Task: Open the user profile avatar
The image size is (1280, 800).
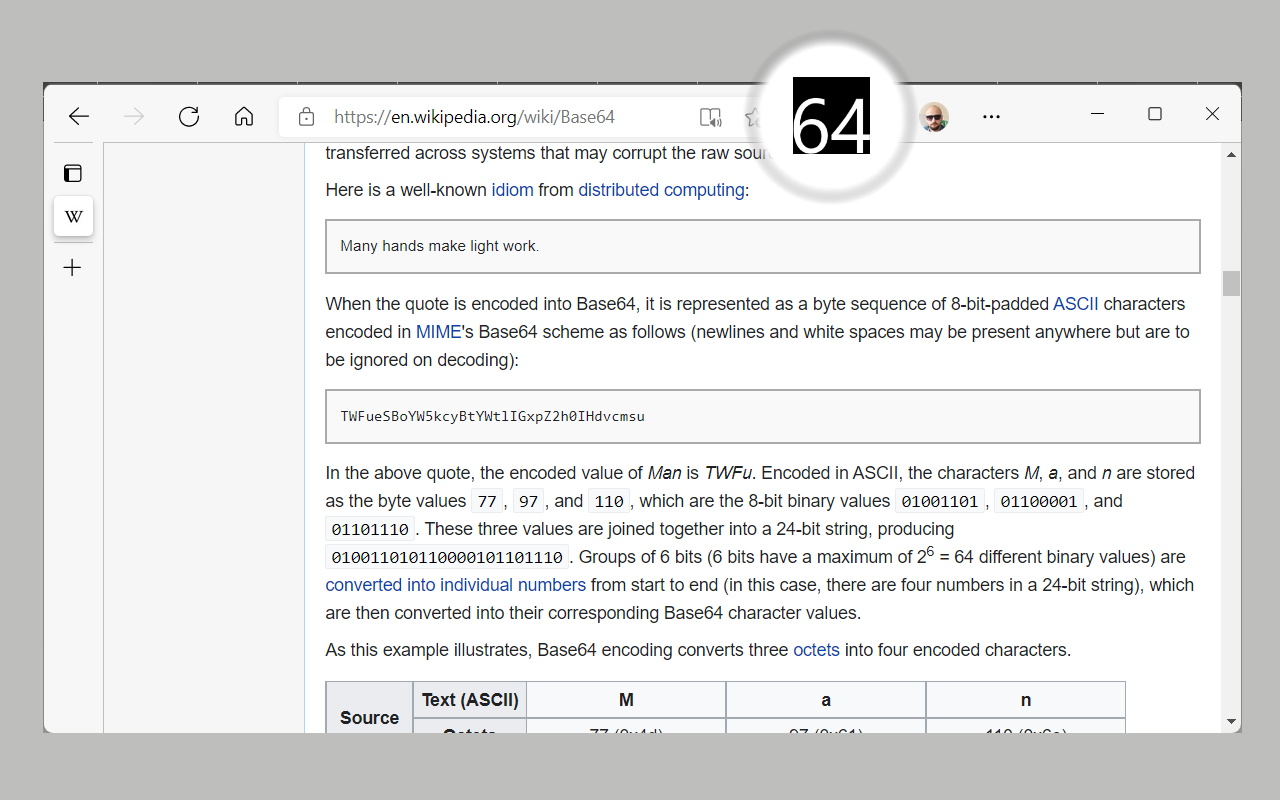Action: point(934,117)
